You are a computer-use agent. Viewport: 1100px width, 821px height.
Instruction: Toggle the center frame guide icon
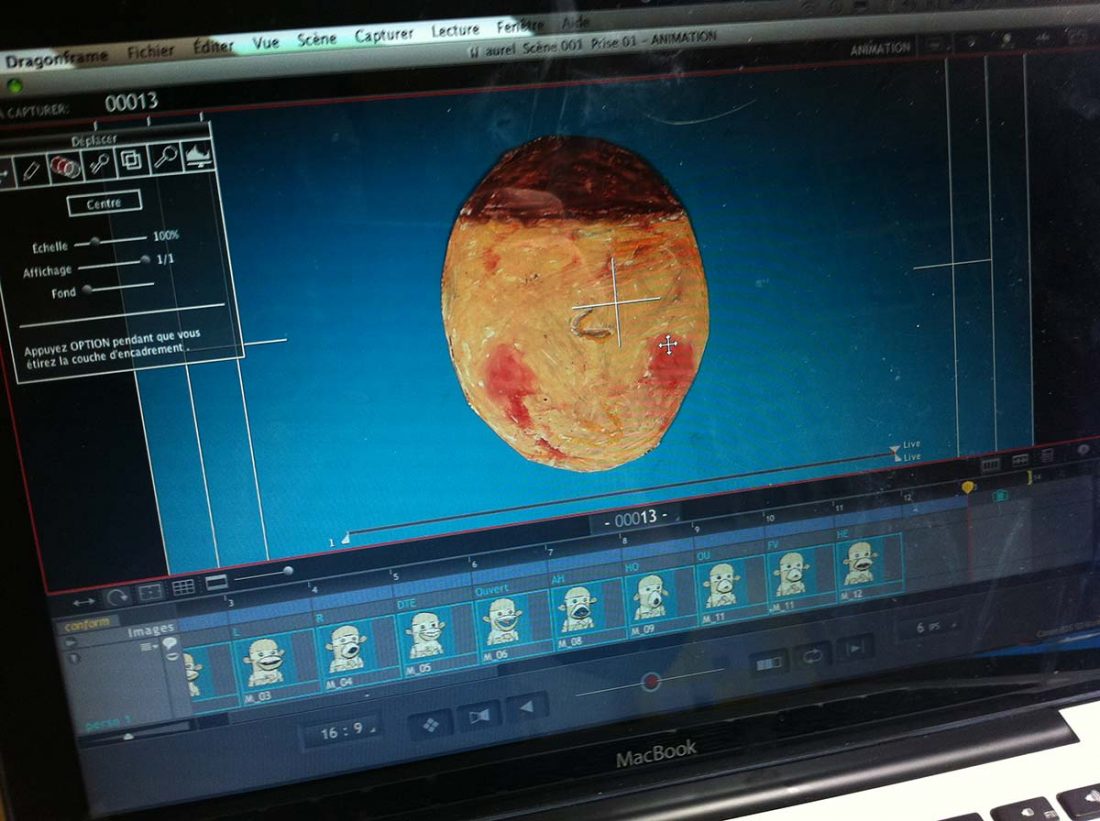point(150,592)
